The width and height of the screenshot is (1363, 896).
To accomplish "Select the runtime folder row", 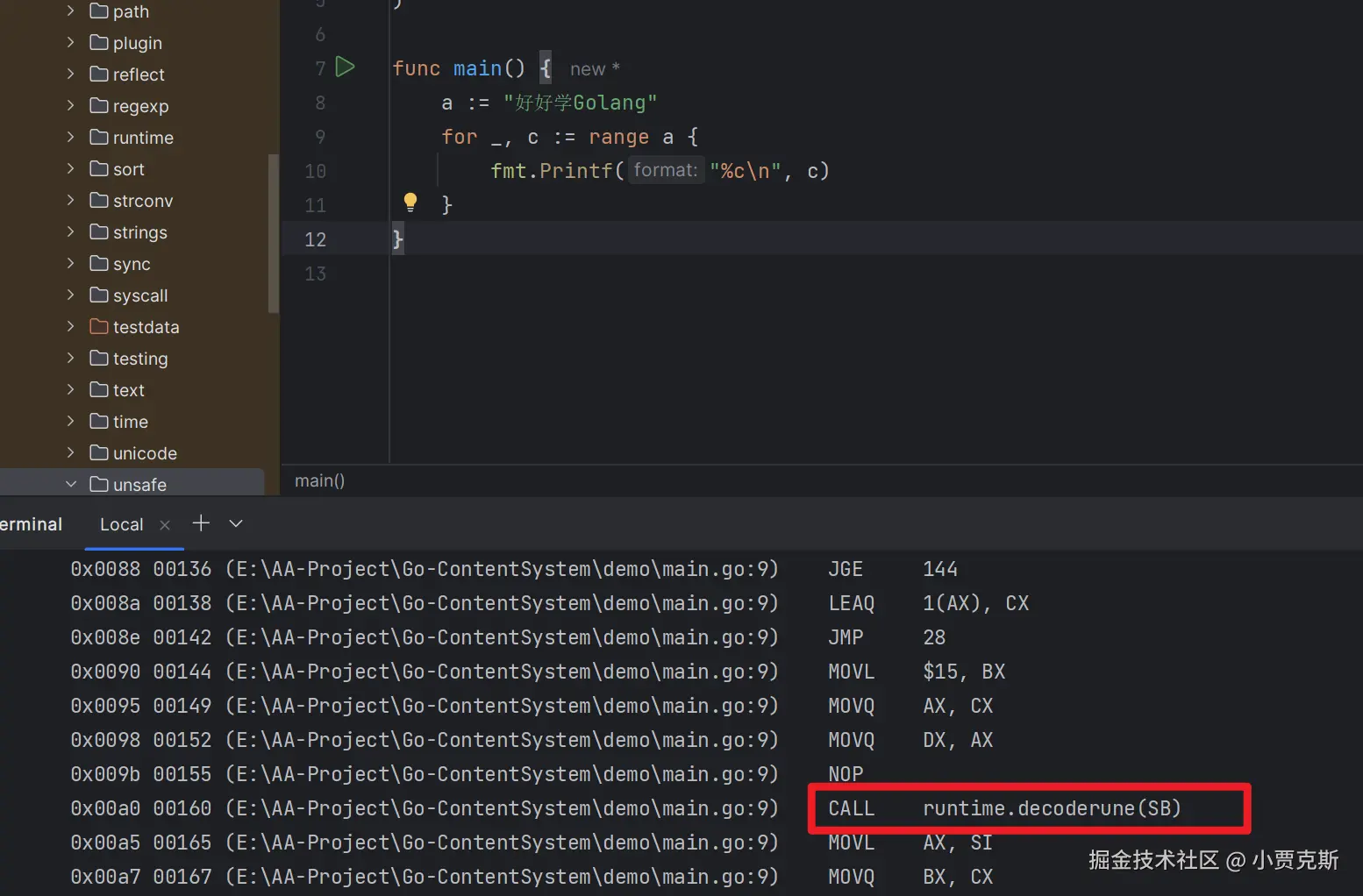I will pyautogui.click(x=132, y=137).
